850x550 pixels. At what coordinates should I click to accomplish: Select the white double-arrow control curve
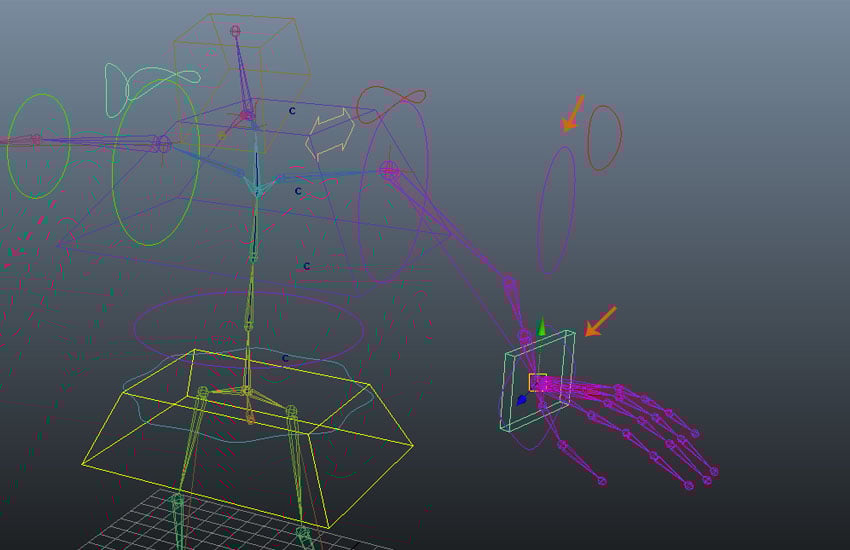click(329, 136)
